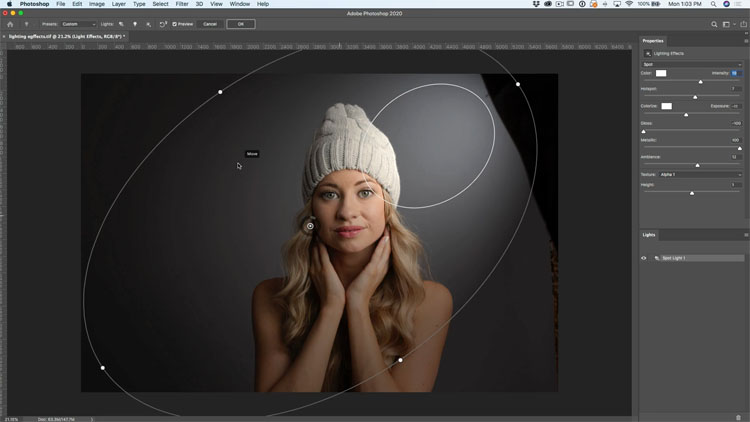Click the Intensity value field

coord(736,73)
